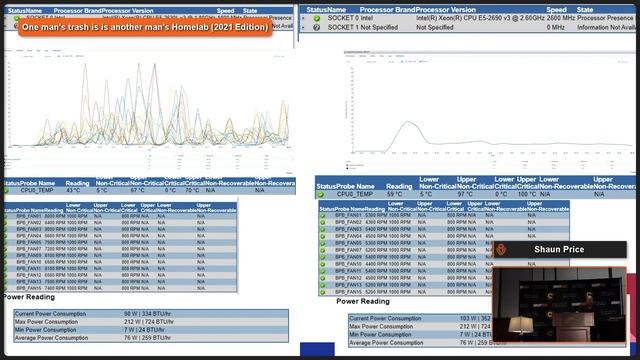Click '212 W | 724 BTU/hr' max power value on left
Screen dimensions: 640x360
(x=149, y=322)
